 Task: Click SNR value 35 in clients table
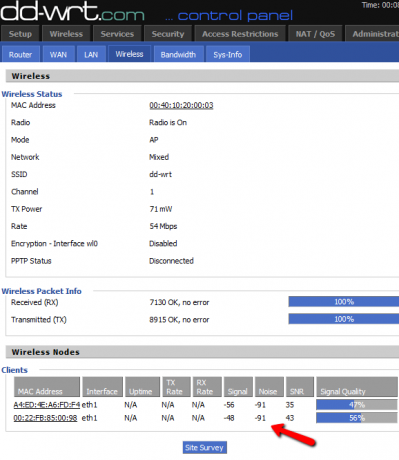click(290, 405)
